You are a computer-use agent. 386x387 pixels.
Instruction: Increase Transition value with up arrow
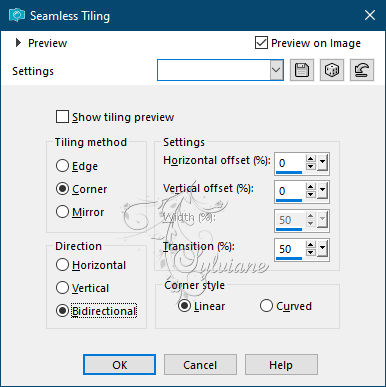click(x=311, y=245)
